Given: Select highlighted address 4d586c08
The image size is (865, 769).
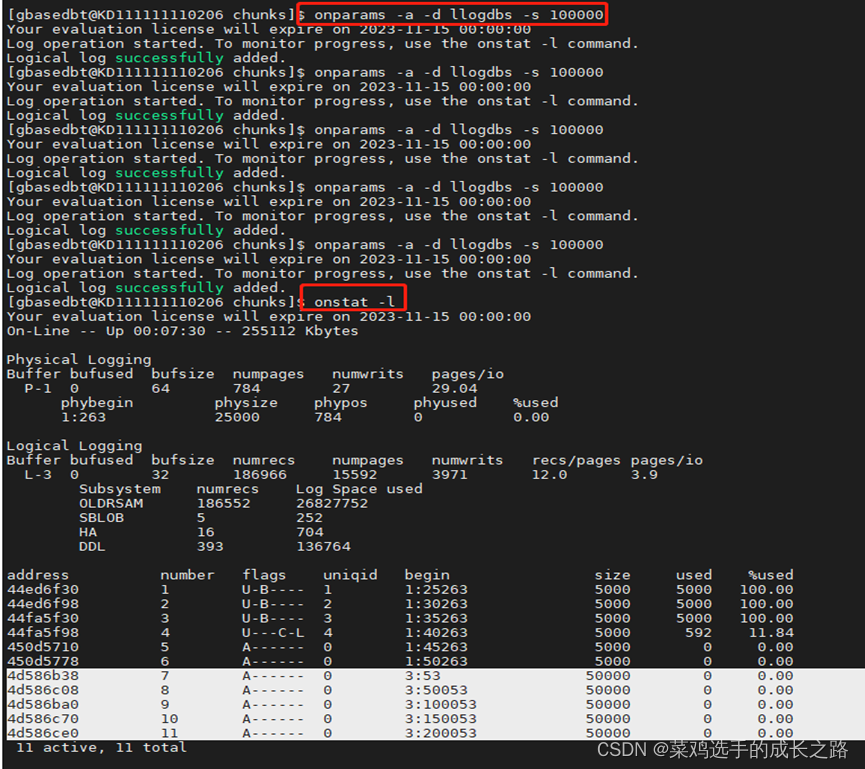Looking at the screenshot, I should tap(43, 690).
